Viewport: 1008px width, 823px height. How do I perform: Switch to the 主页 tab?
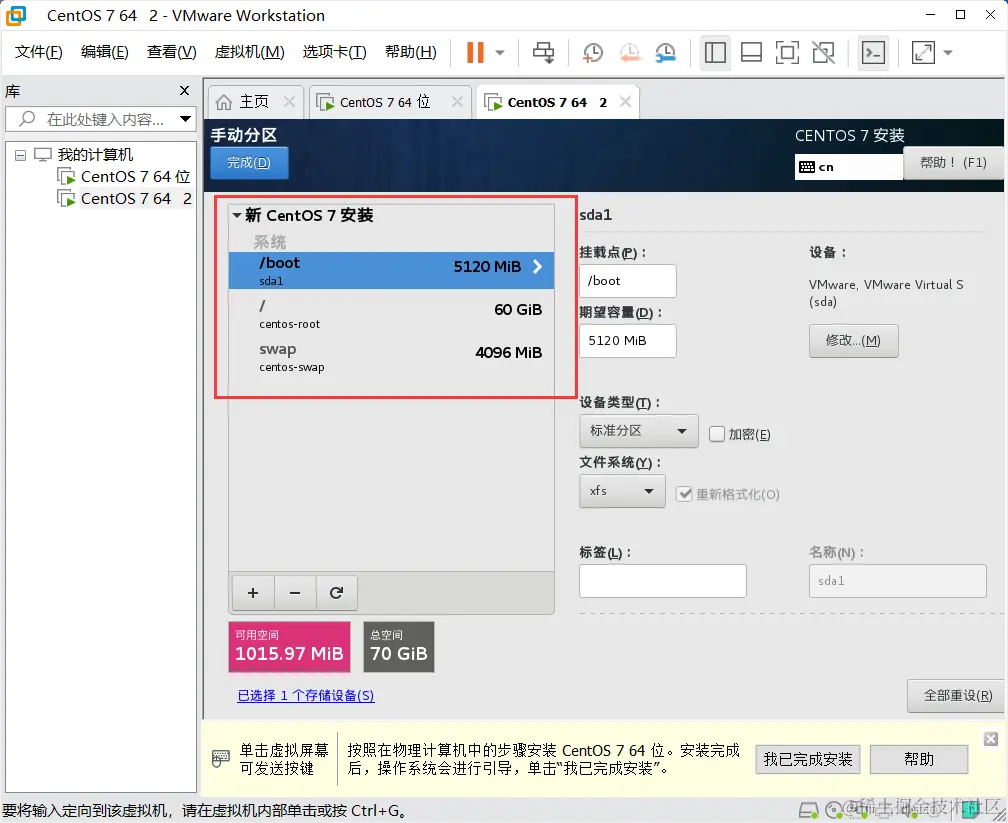point(255,100)
